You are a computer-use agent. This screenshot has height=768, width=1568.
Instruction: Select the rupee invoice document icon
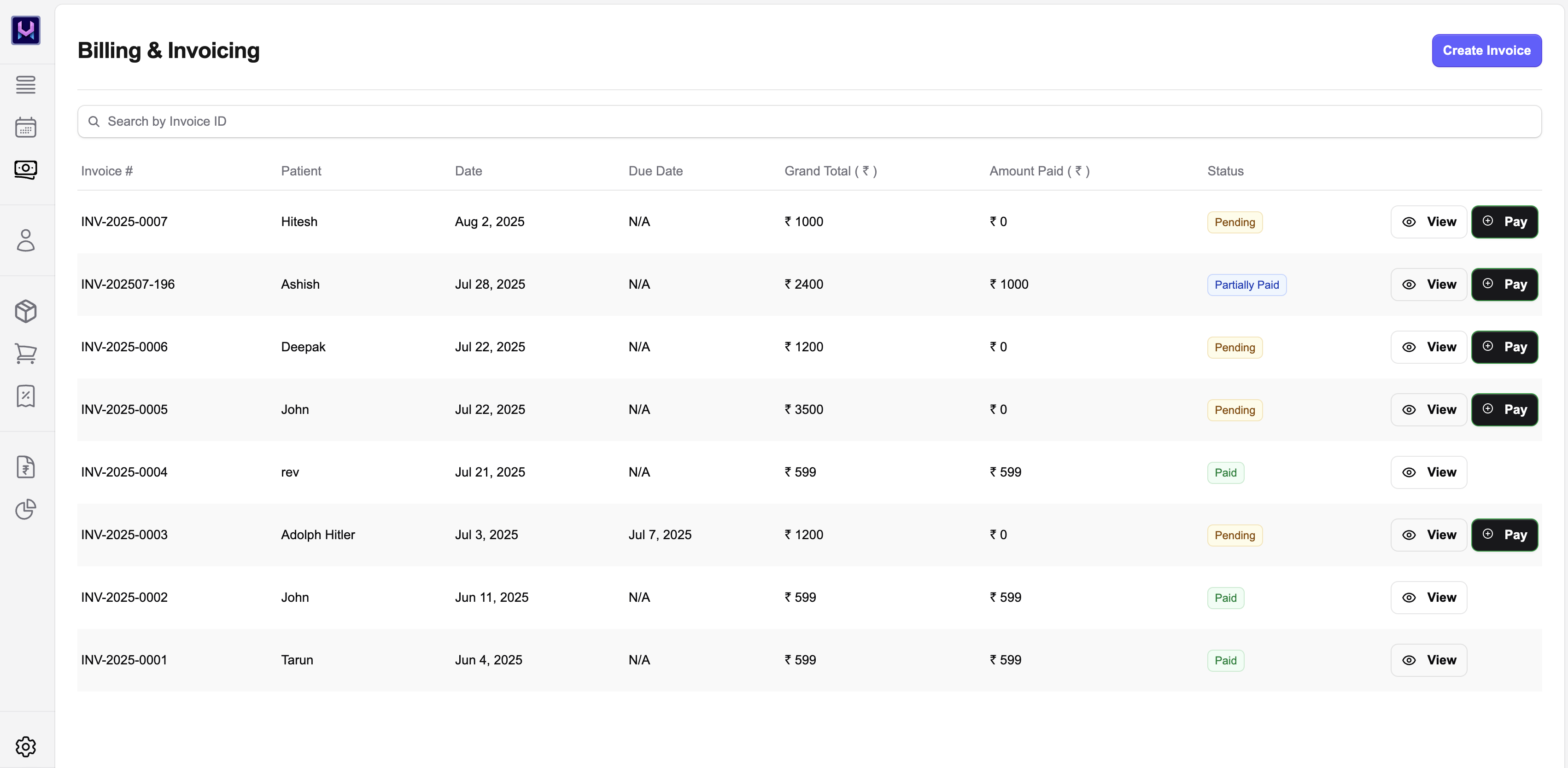(25, 467)
